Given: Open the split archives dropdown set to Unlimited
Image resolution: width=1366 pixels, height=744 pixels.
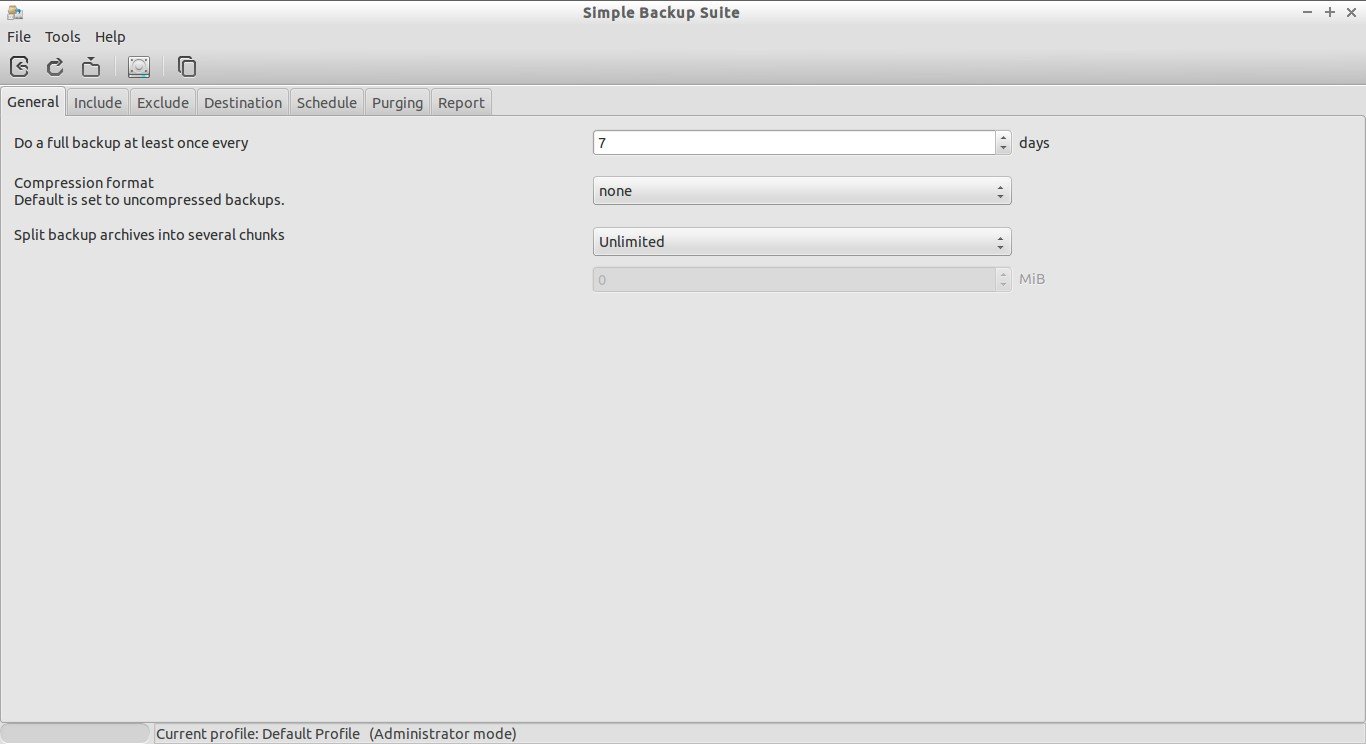Looking at the screenshot, I should pyautogui.click(x=802, y=242).
